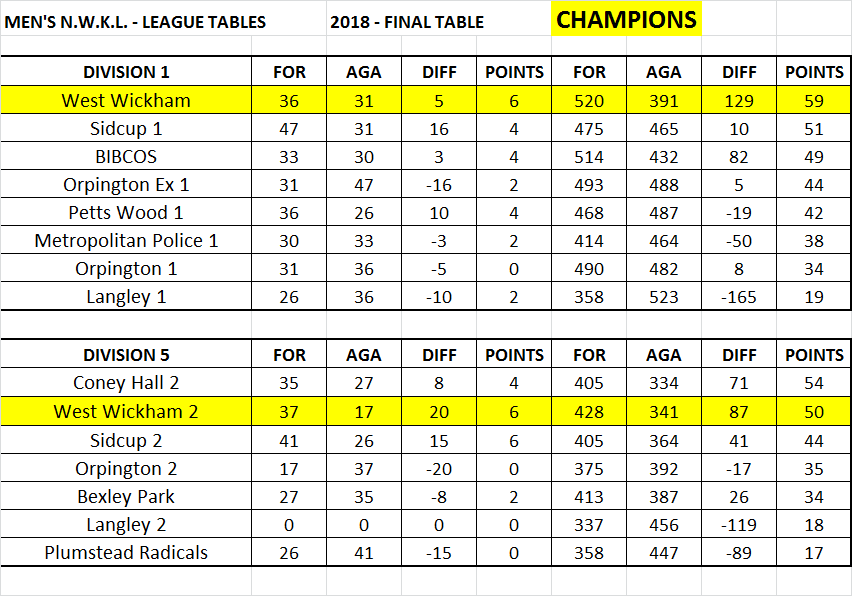This screenshot has width=852, height=596.
Task: Click Langley 1 total diff -165
Action: [x=739, y=296]
